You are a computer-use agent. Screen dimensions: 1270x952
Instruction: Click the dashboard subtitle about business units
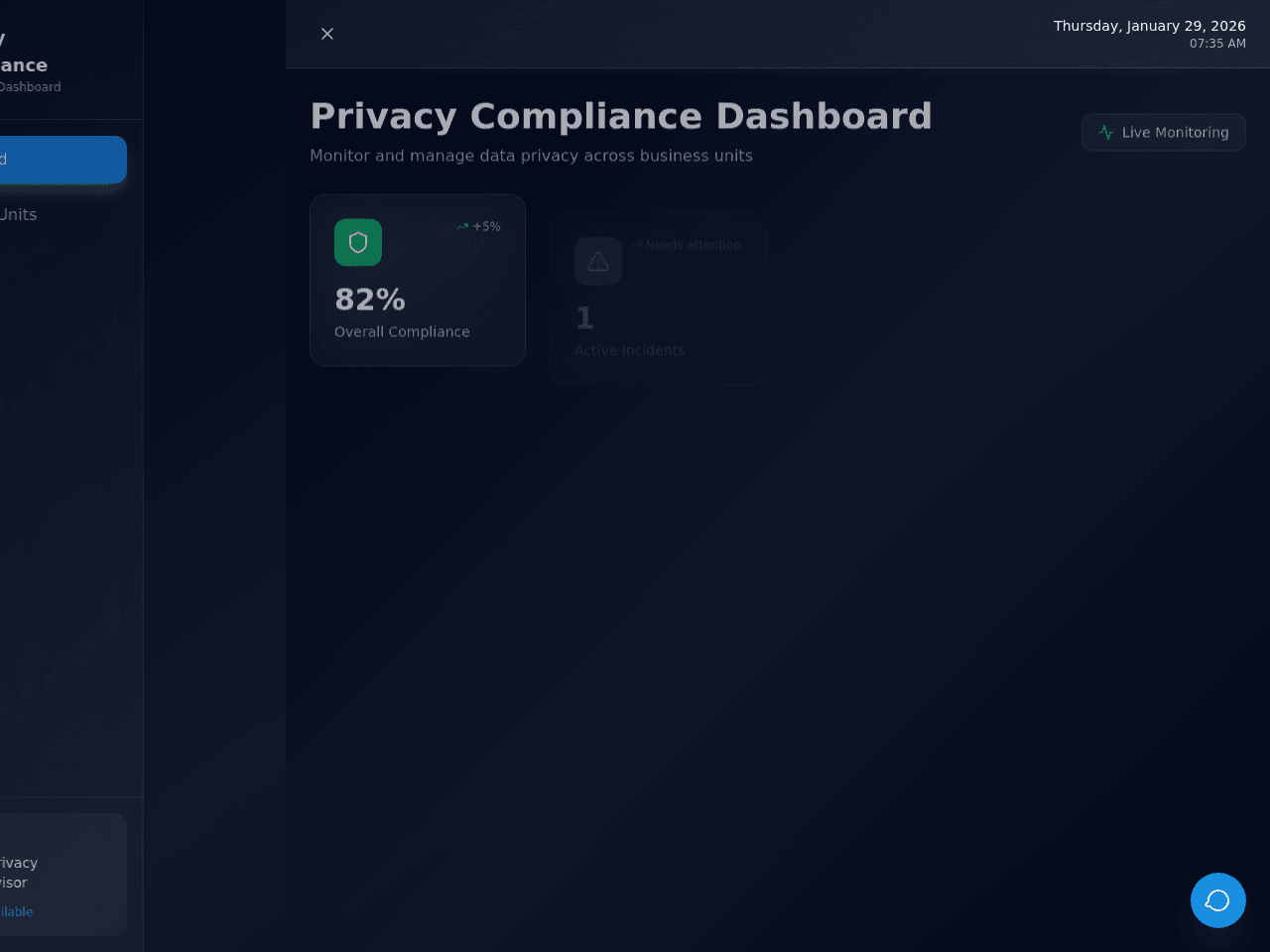pos(531,156)
